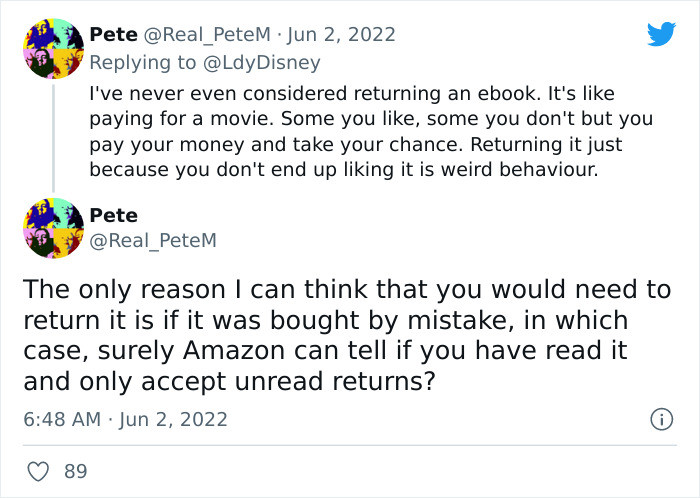Open the 6:48 AM · Jun 2, 2022 timestamp

pyautogui.click(x=125, y=419)
